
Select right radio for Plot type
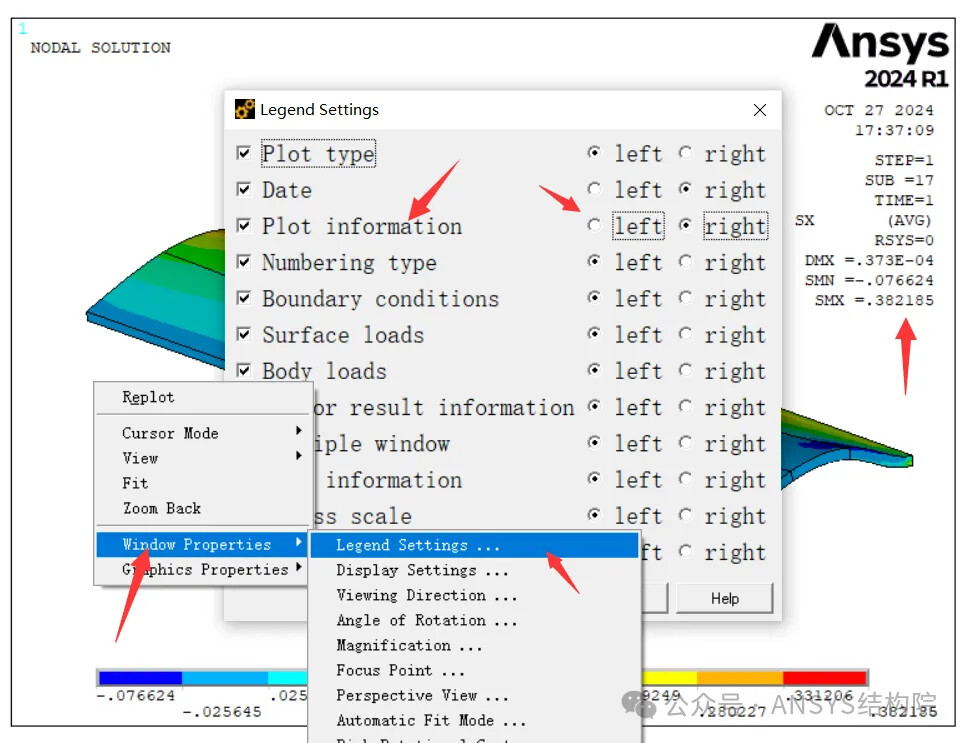pos(685,154)
